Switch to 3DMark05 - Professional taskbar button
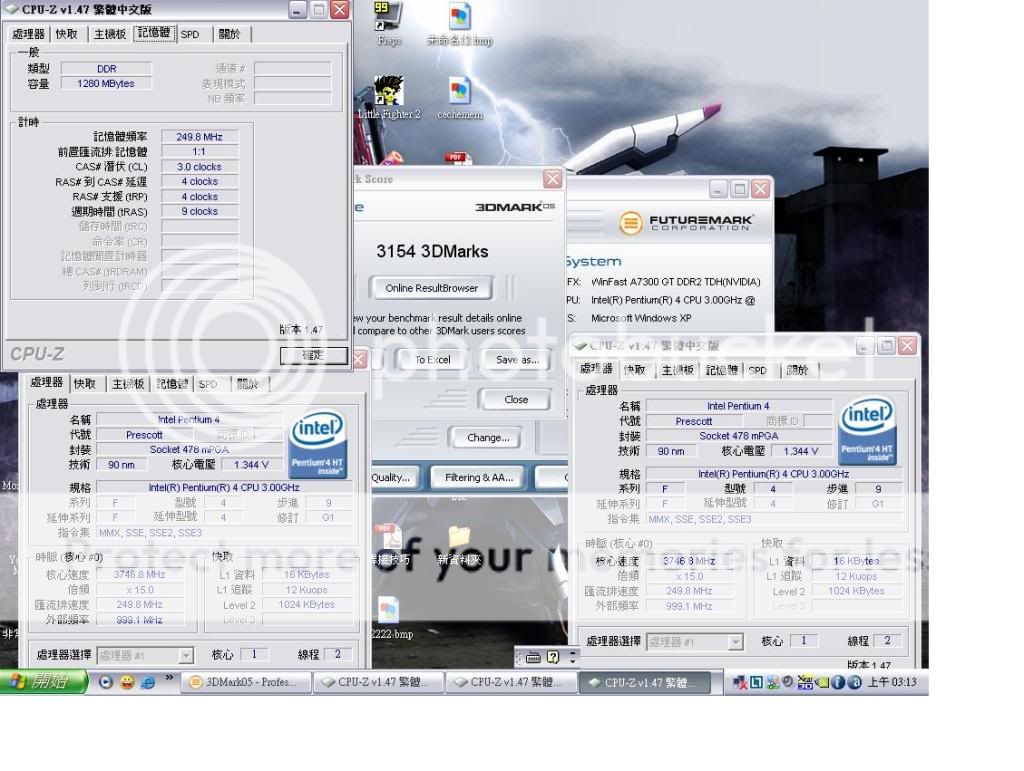The height and width of the screenshot is (771, 1024). 246,682
